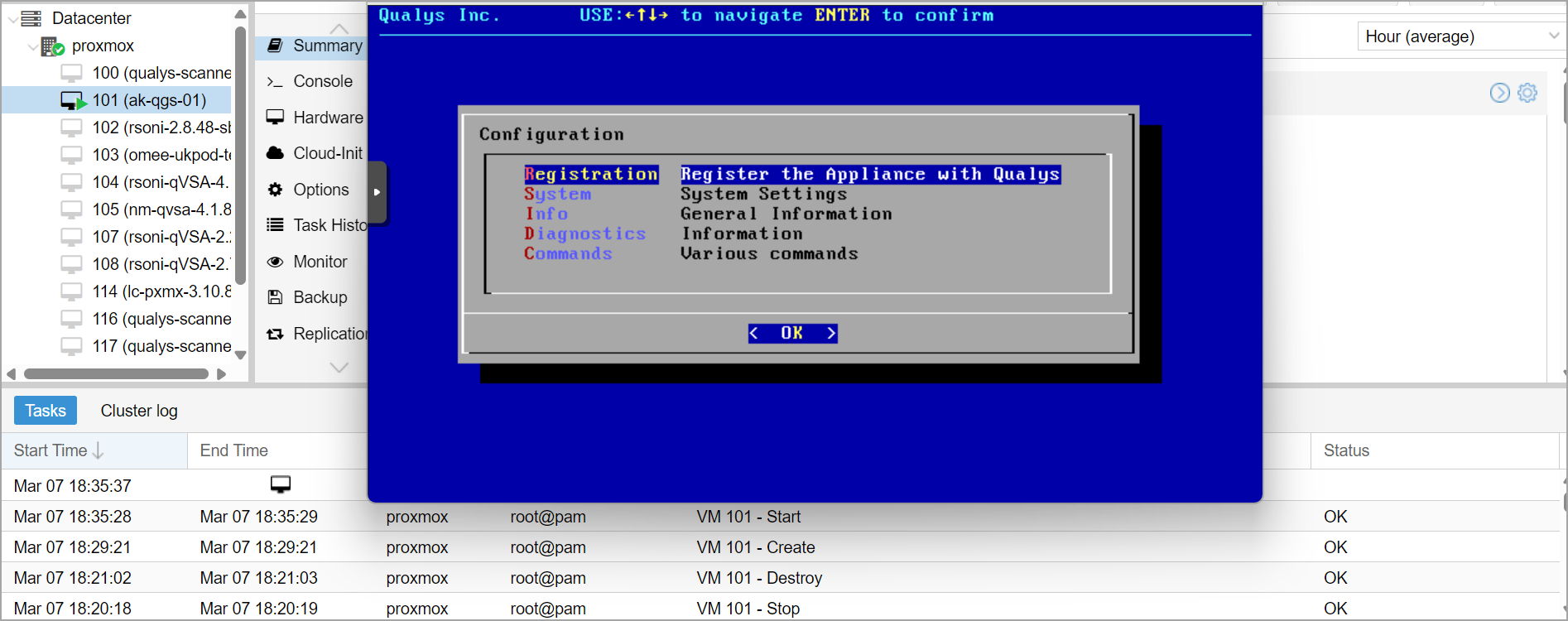The height and width of the screenshot is (621, 1568).
Task: Open the Monitor menu item
Action: [310, 262]
